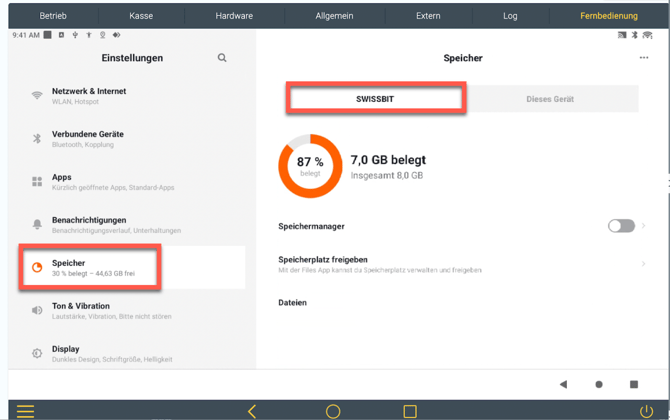Click the yellow circle home icon in bottom bar
This screenshot has width=670, height=420.
point(333,411)
